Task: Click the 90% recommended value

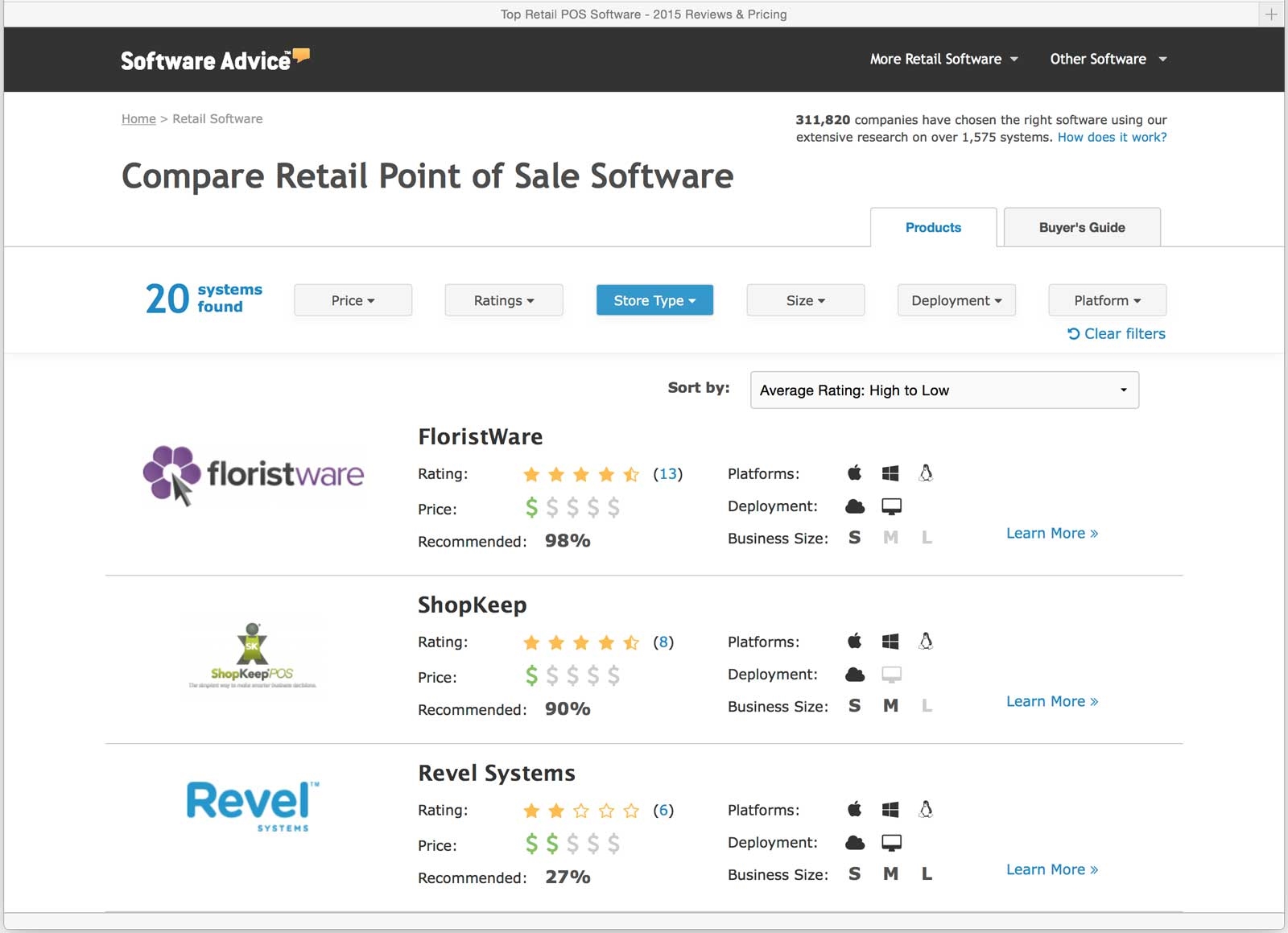Action: coord(568,709)
